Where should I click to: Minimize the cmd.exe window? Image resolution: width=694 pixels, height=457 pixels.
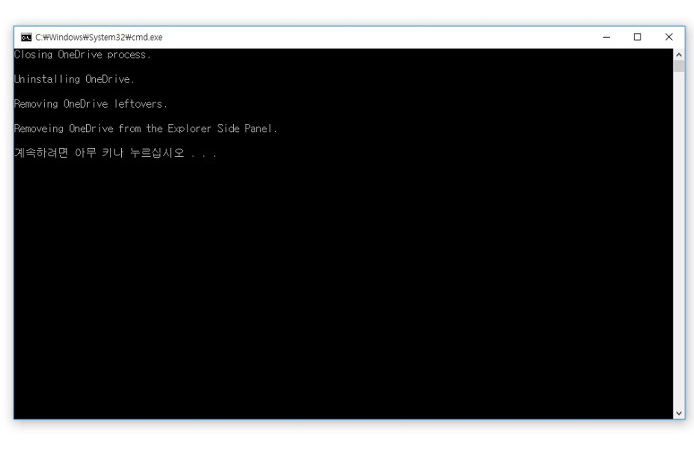tap(606, 37)
